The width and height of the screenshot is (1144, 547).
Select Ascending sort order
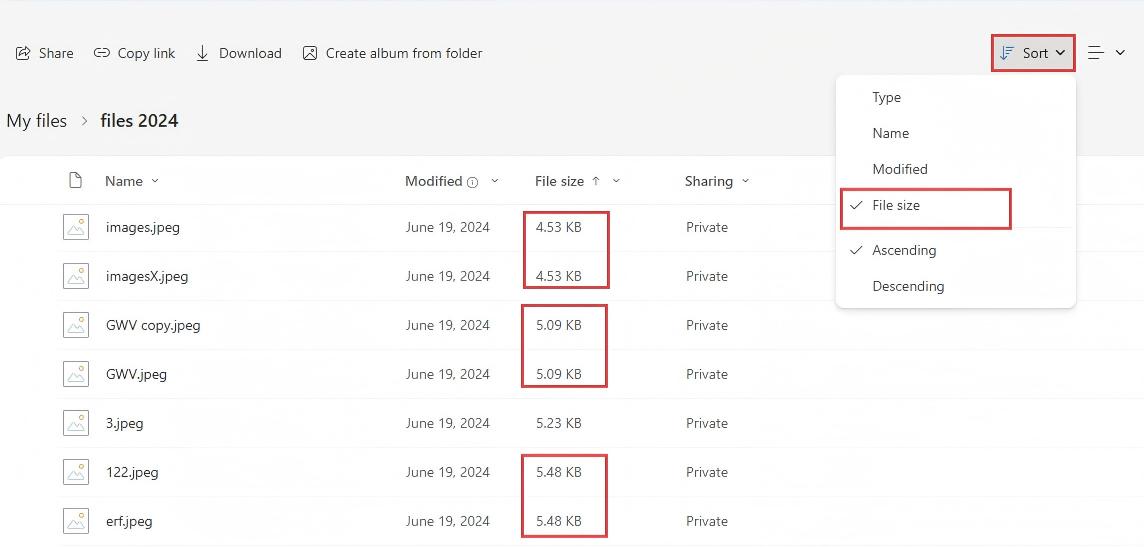coord(904,250)
